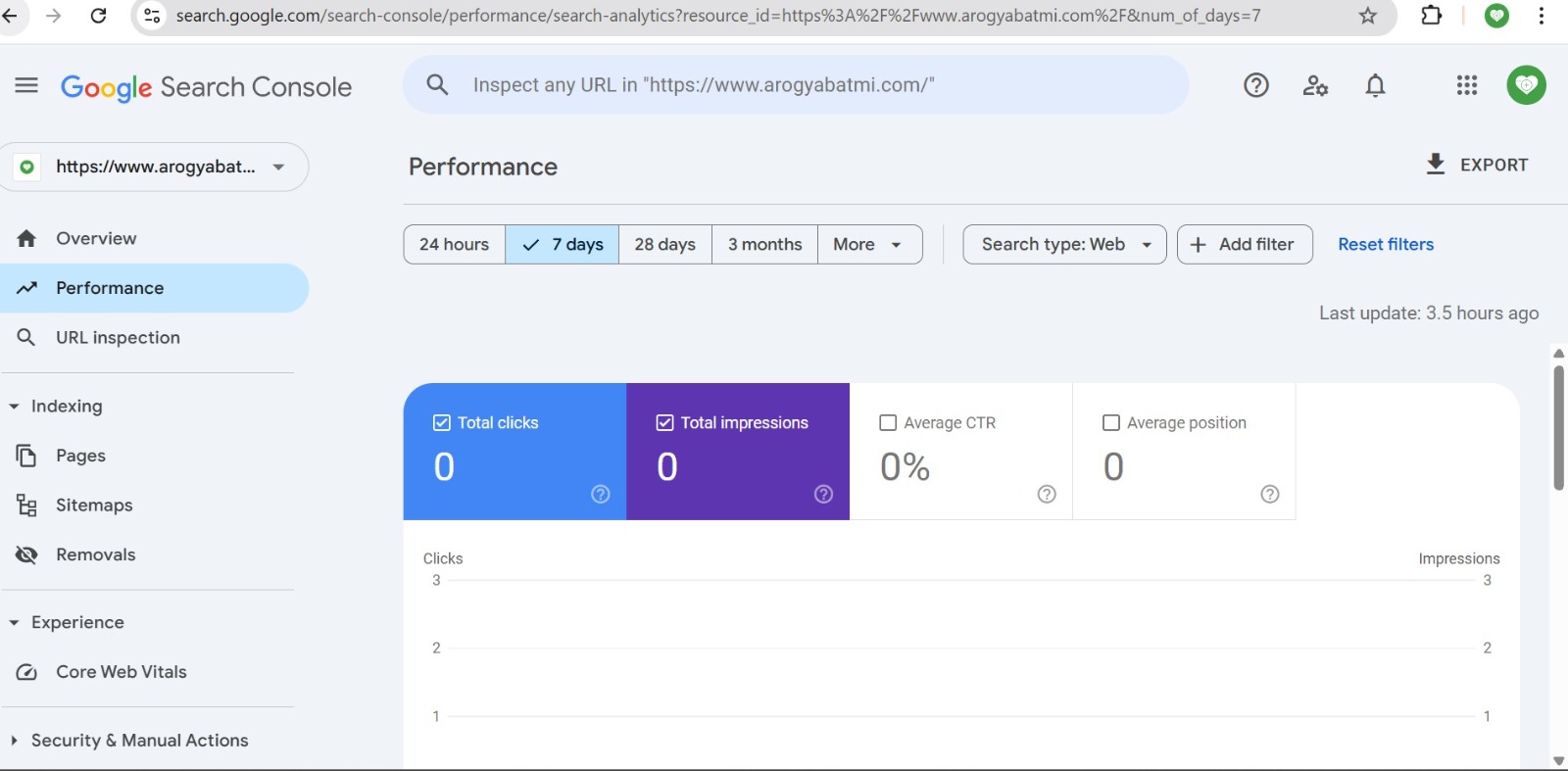1568x771 pixels.
Task: Click the 'Last update: 3.5 hours ago' text
Action: coord(1429,313)
